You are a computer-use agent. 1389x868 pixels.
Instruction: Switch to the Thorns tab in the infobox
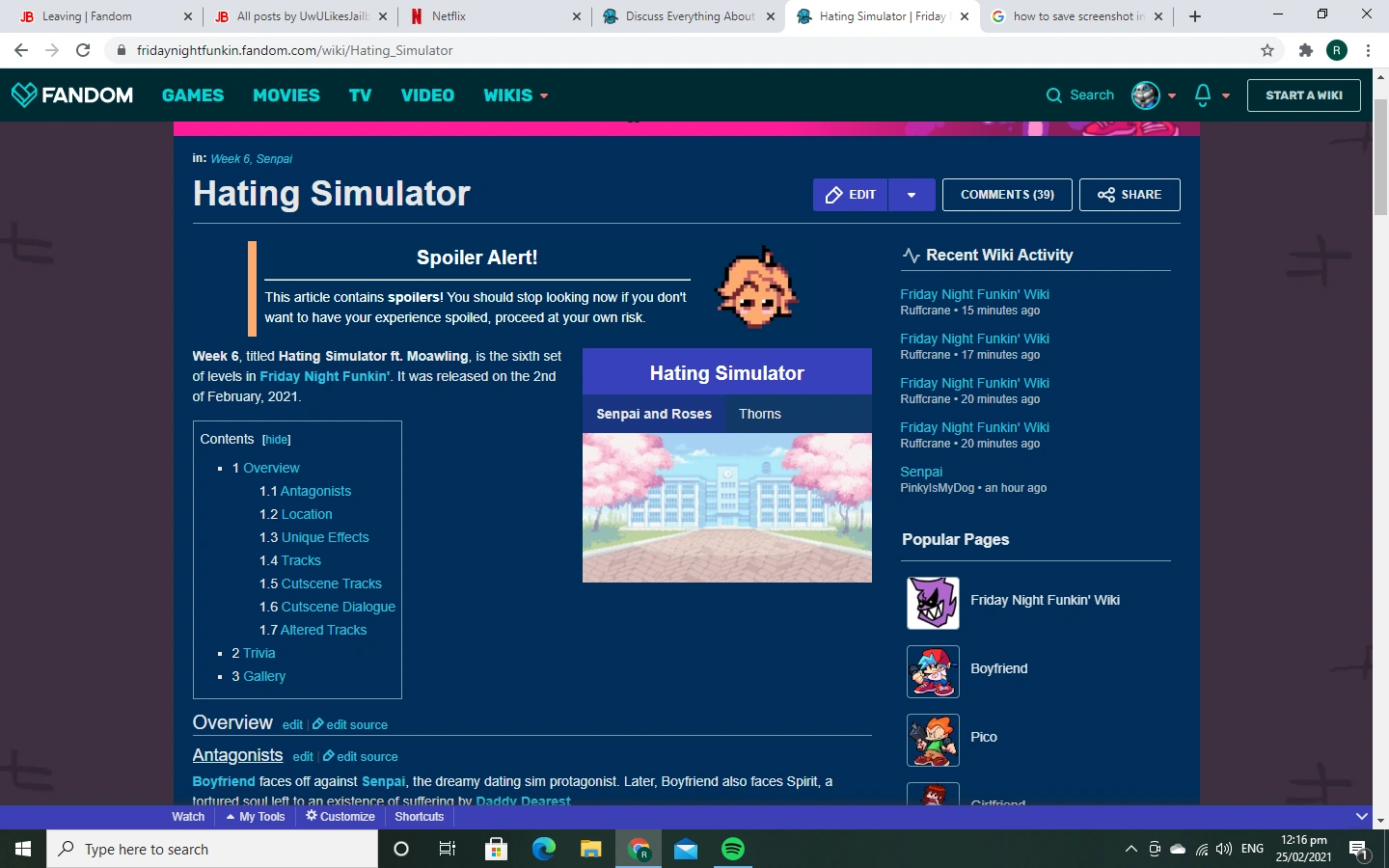(x=759, y=414)
